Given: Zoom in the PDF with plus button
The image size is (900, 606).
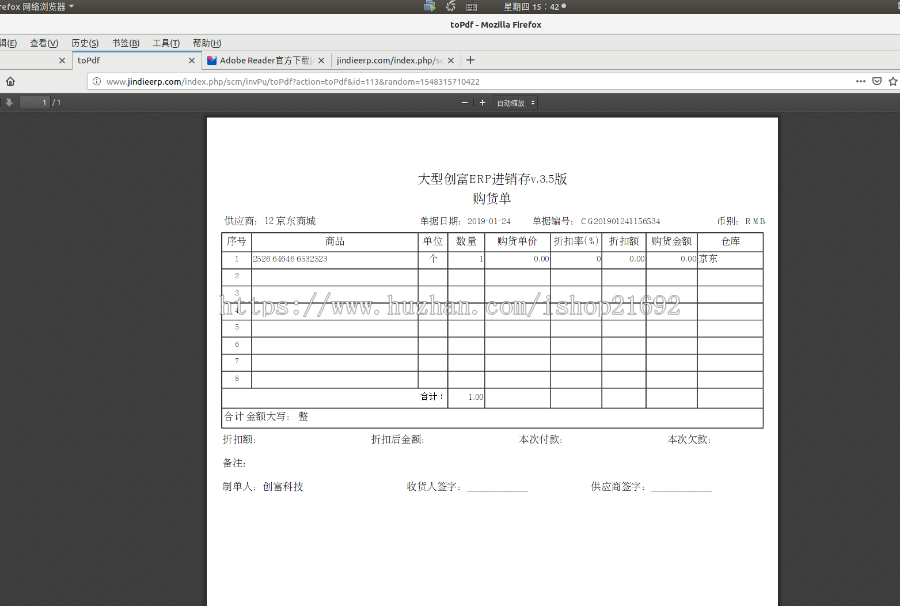Looking at the screenshot, I should [482, 103].
